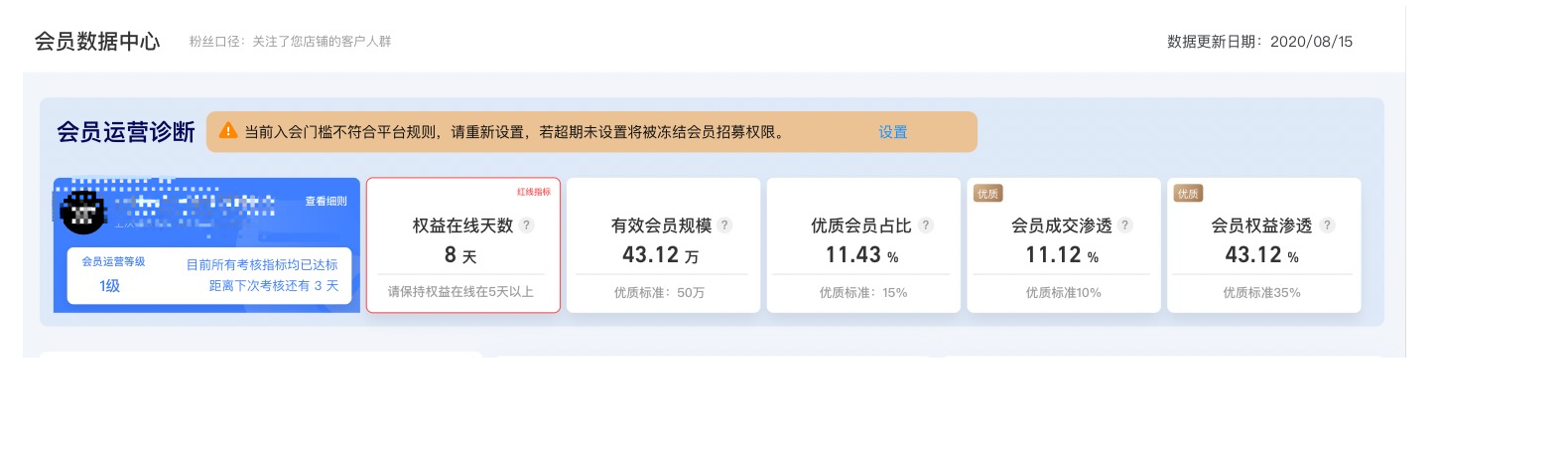Open 查看细则 on the blue card

pyautogui.click(x=326, y=201)
